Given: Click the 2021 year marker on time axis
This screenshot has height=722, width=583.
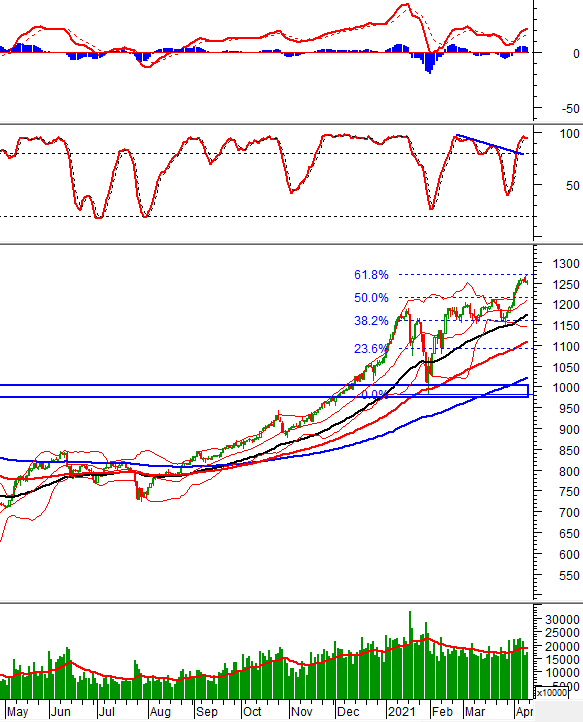Looking at the screenshot, I should tap(402, 711).
